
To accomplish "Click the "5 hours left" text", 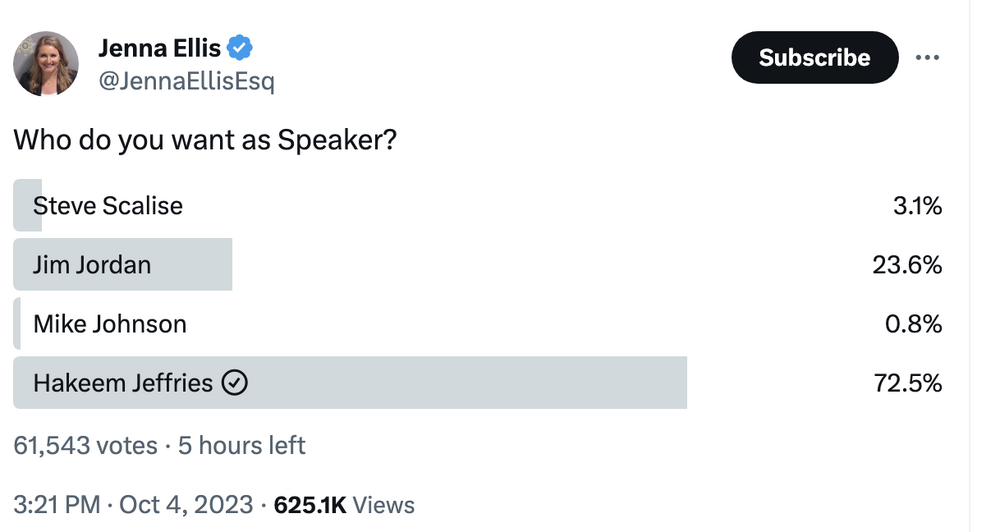I will tap(242, 445).
